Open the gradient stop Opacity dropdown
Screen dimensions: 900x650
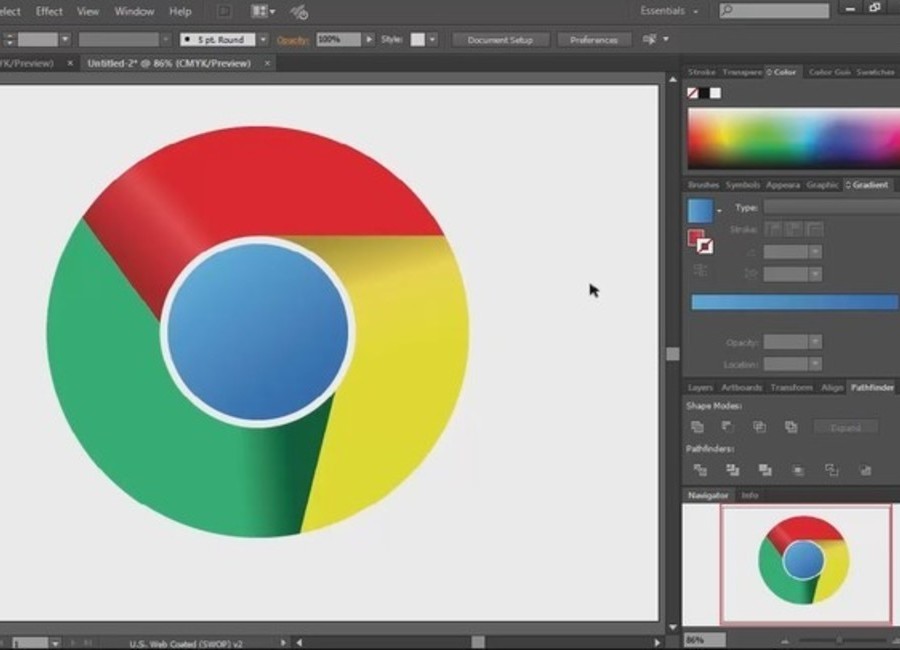pos(815,342)
